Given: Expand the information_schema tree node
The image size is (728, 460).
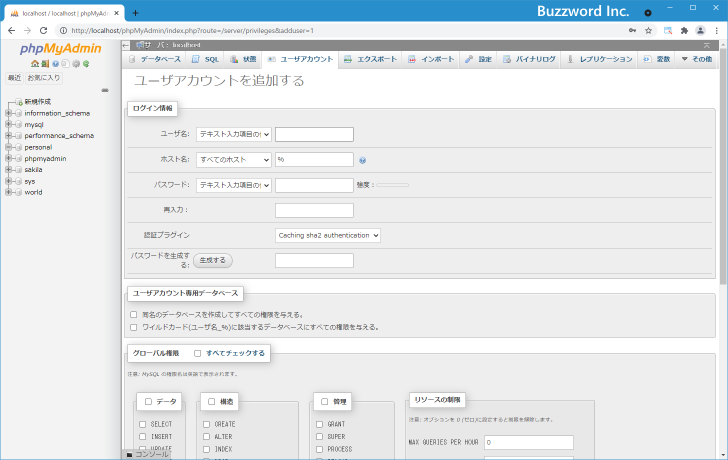Looking at the screenshot, I should (8, 113).
